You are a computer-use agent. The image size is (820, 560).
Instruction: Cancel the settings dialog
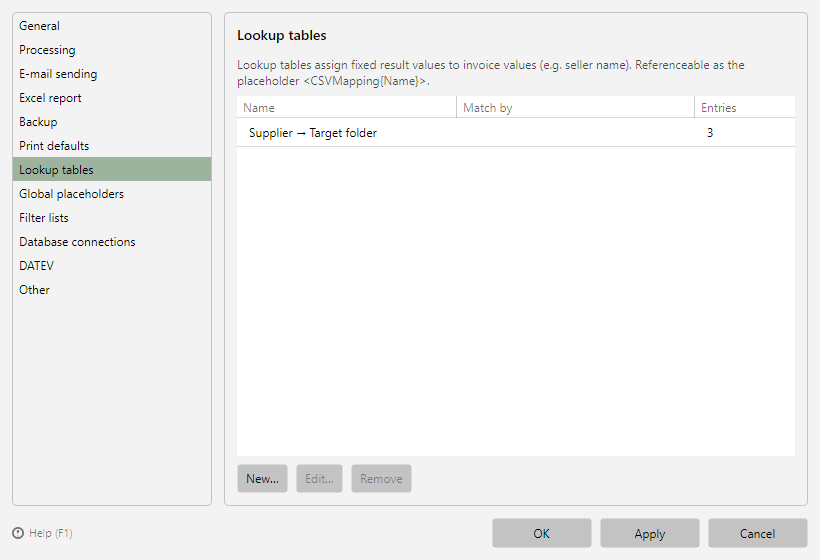(x=758, y=533)
